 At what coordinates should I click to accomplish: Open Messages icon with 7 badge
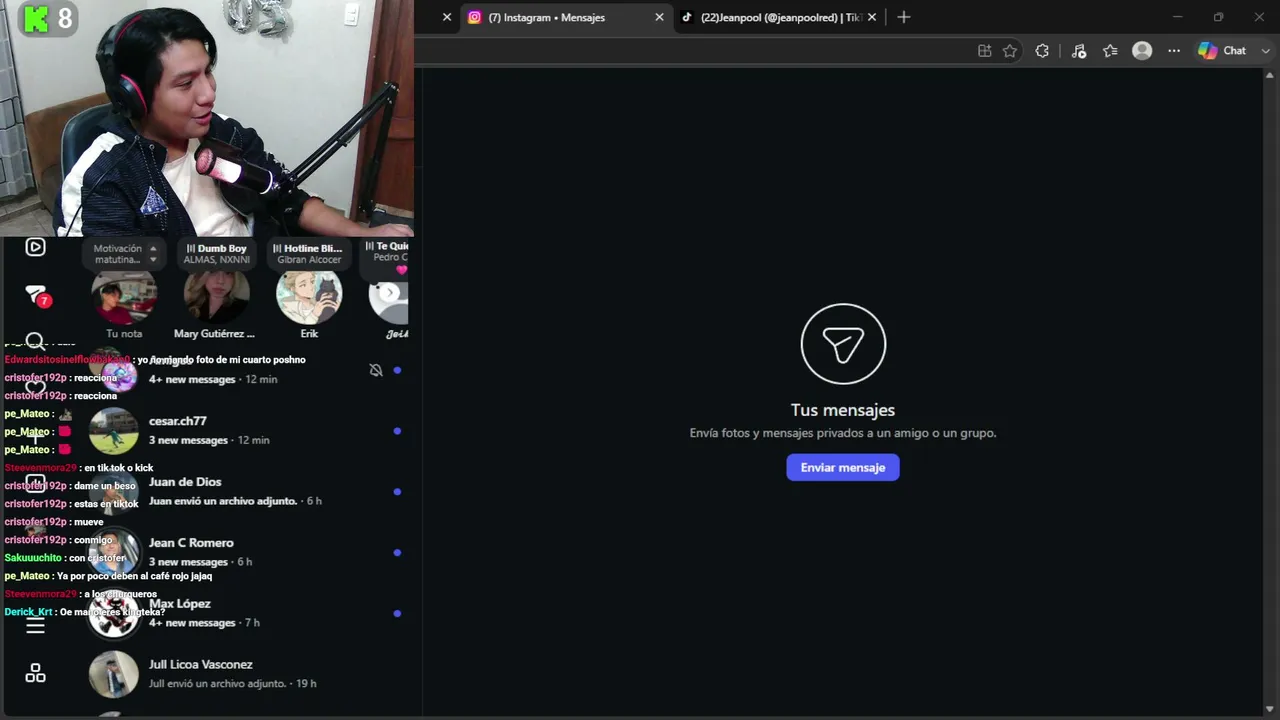[37, 296]
